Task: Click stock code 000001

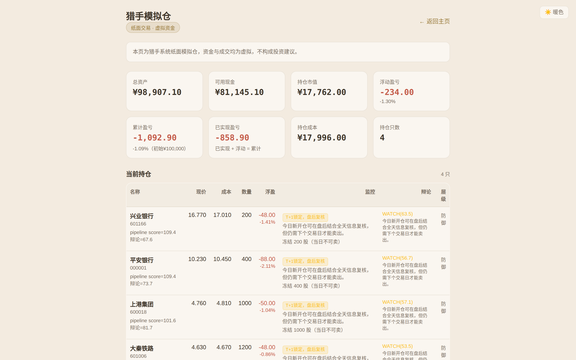Action: pyautogui.click(x=138, y=268)
